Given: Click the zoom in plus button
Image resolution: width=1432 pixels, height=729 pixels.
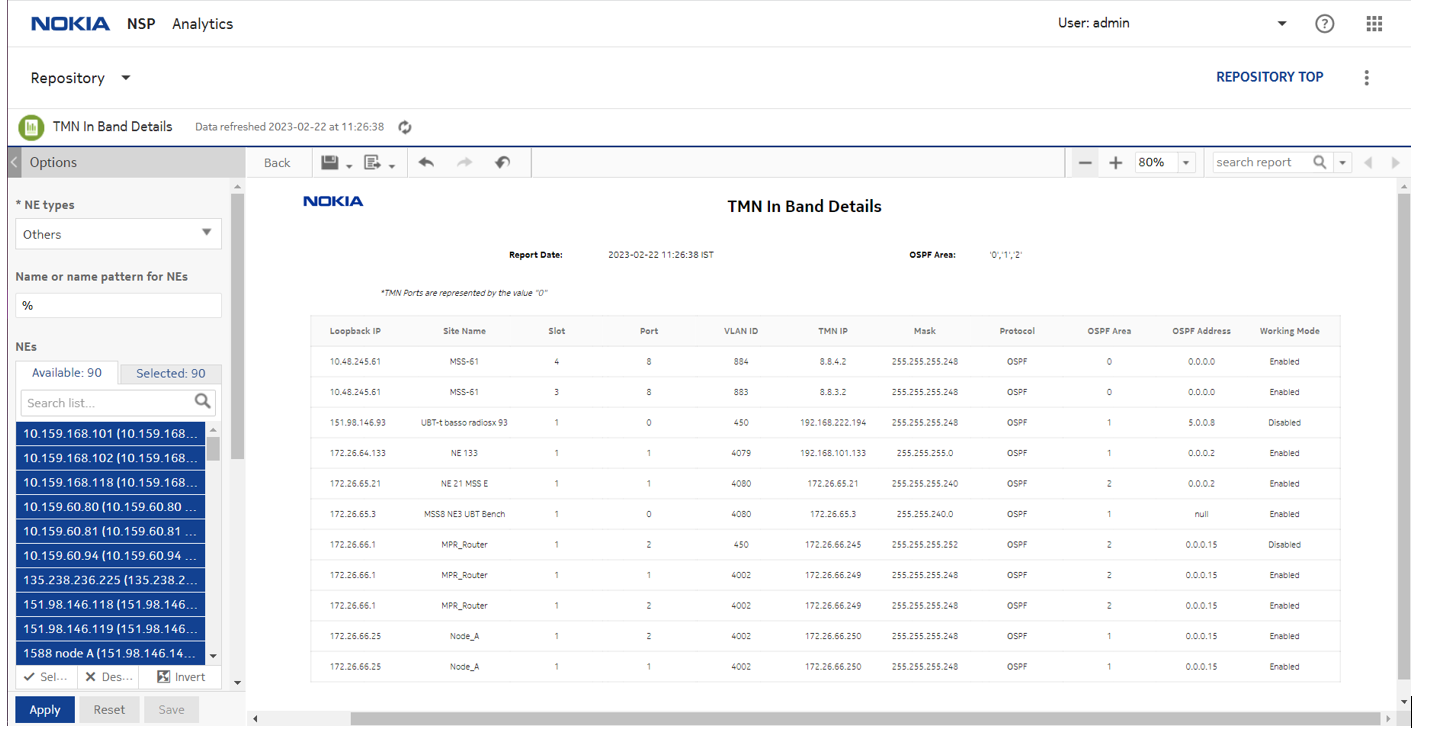Looking at the screenshot, I should pos(1116,163).
